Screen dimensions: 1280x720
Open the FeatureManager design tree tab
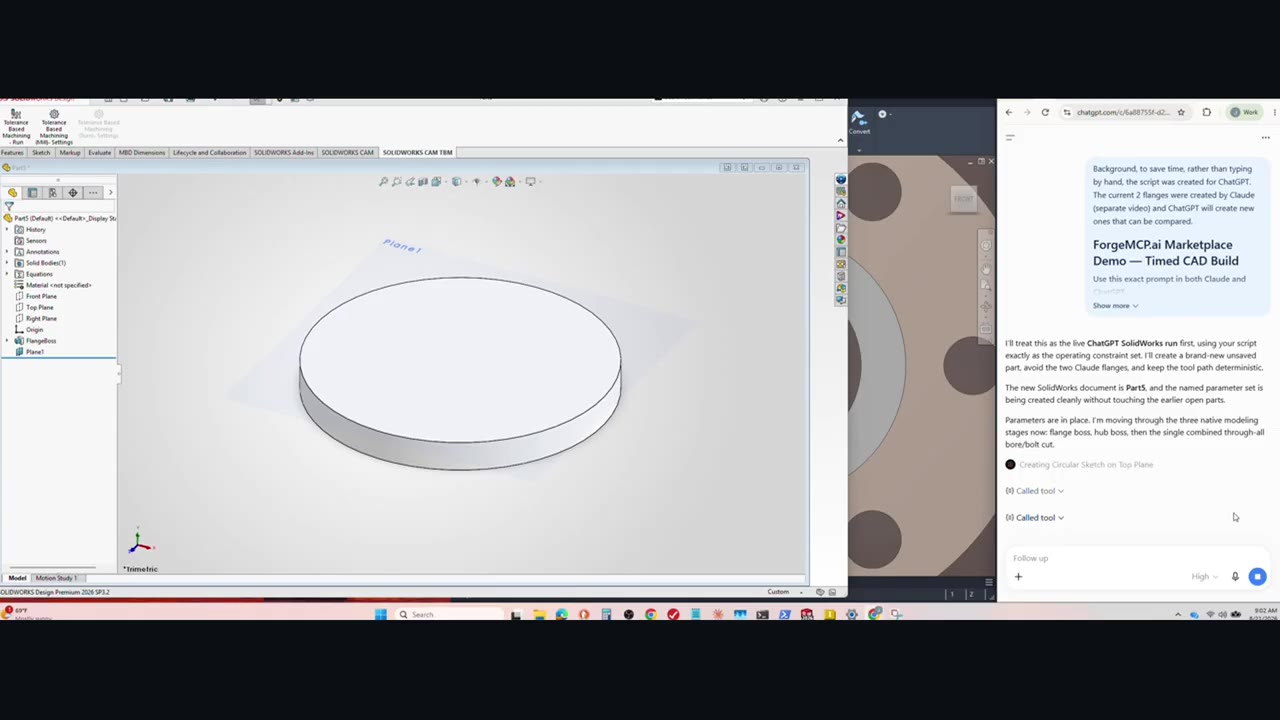coord(12,192)
